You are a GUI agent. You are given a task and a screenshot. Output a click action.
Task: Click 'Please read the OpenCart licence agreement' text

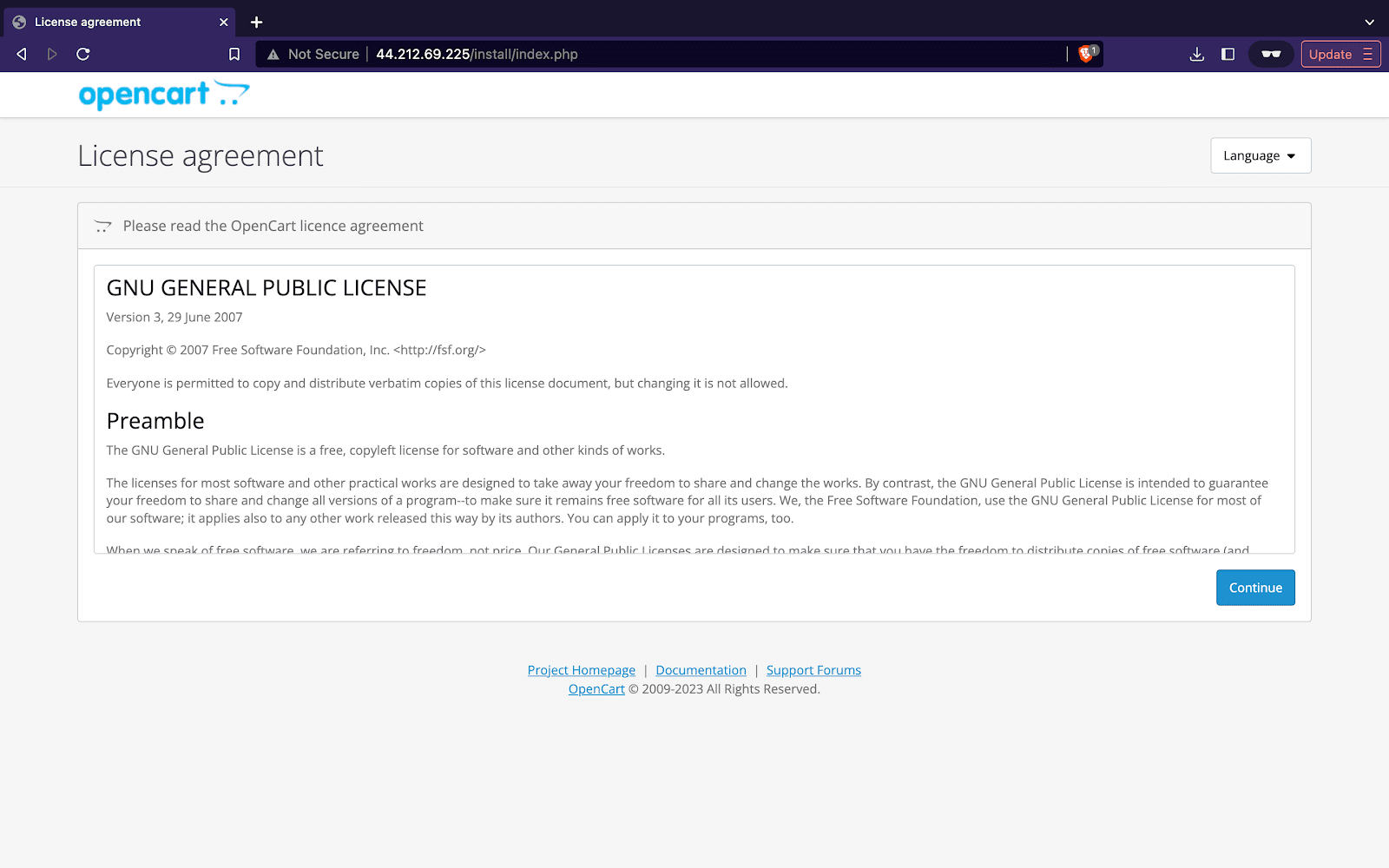pos(273,226)
